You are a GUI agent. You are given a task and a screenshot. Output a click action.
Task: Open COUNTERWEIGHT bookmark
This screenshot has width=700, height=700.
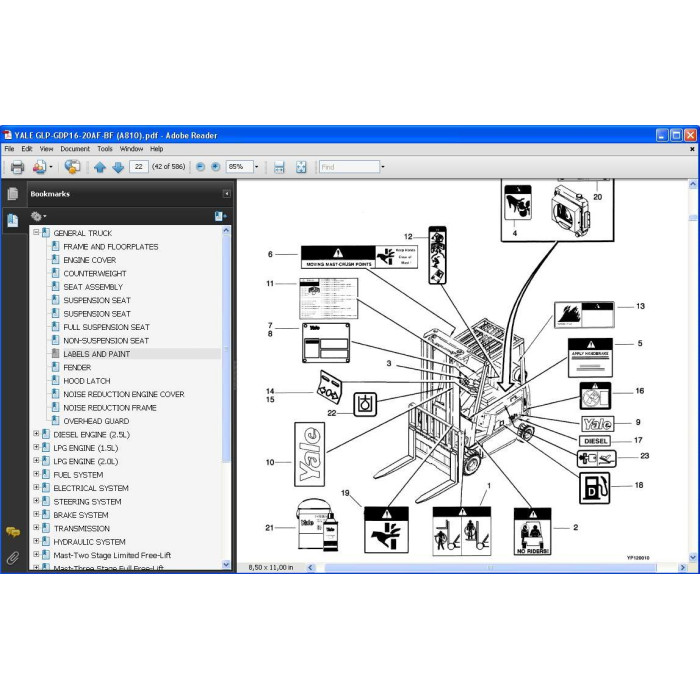(x=95, y=273)
